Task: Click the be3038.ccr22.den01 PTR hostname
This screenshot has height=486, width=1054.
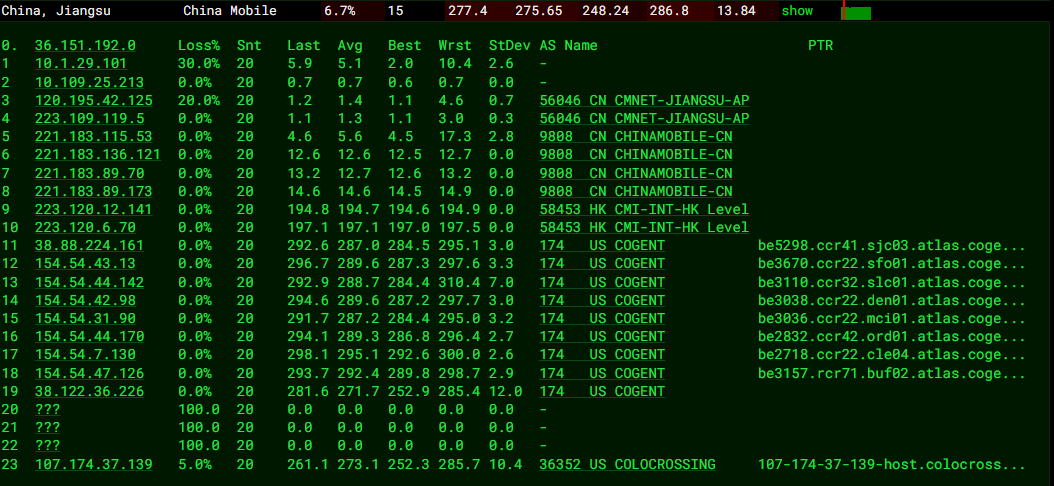Action: [x=891, y=300]
